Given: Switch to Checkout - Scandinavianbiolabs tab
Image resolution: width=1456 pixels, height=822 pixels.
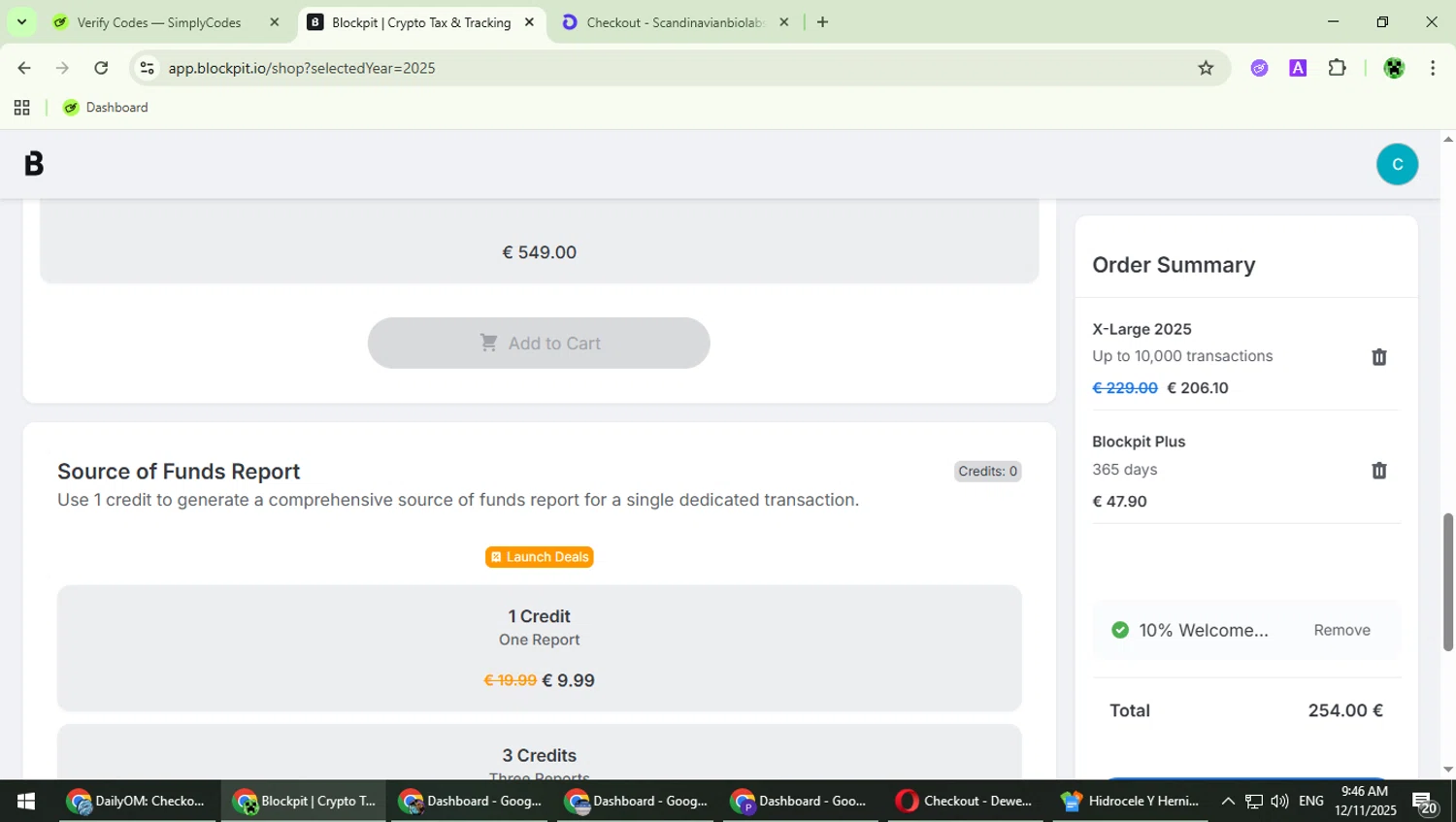Looking at the screenshot, I should 675,21.
